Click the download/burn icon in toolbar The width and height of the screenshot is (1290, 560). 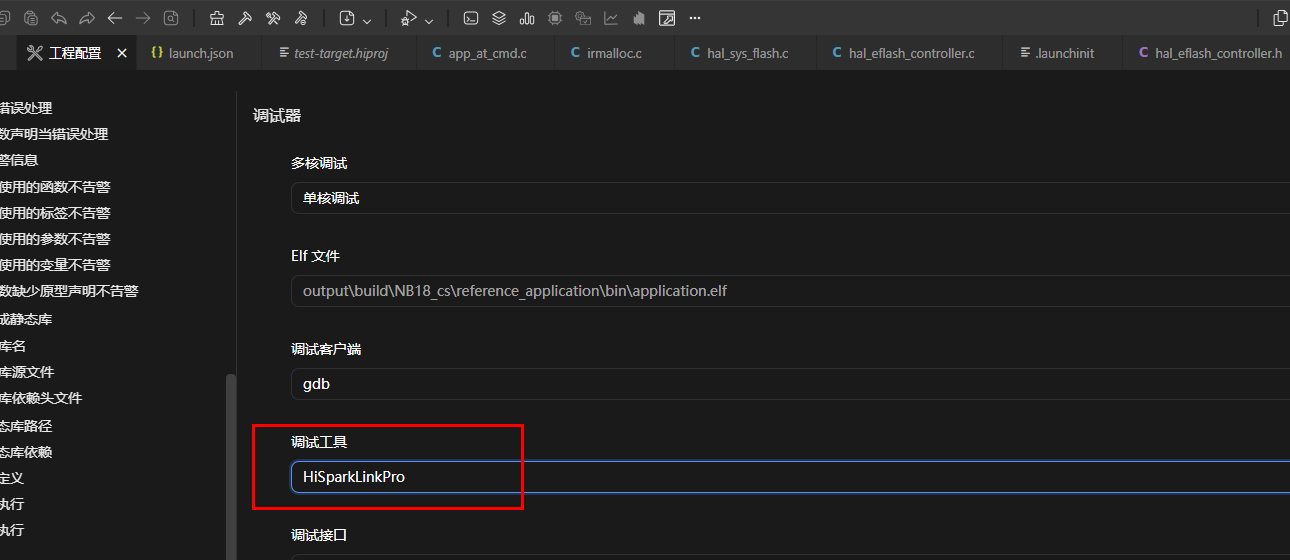coord(347,18)
